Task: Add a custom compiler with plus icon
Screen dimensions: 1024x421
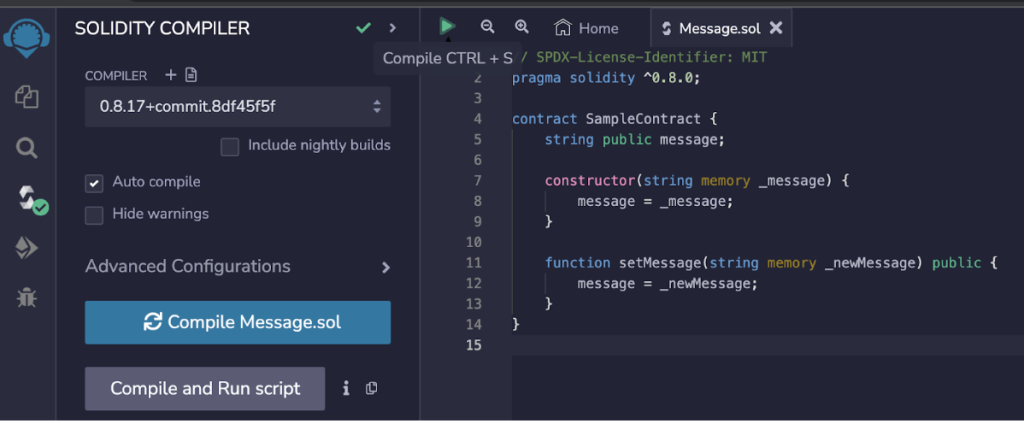Action: point(170,75)
